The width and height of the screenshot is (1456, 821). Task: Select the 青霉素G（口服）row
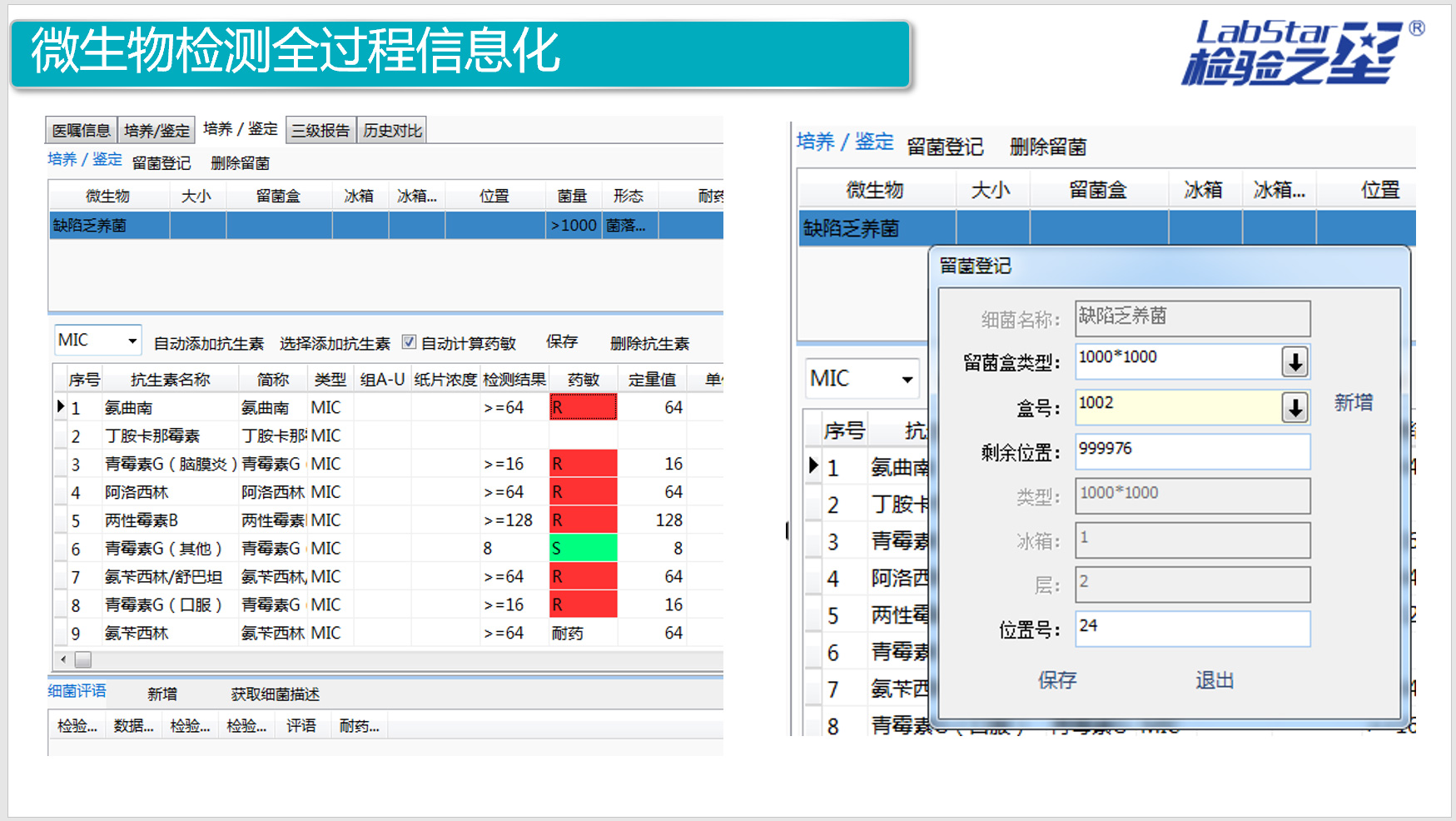pyautogui.click(x=388, y=605)
